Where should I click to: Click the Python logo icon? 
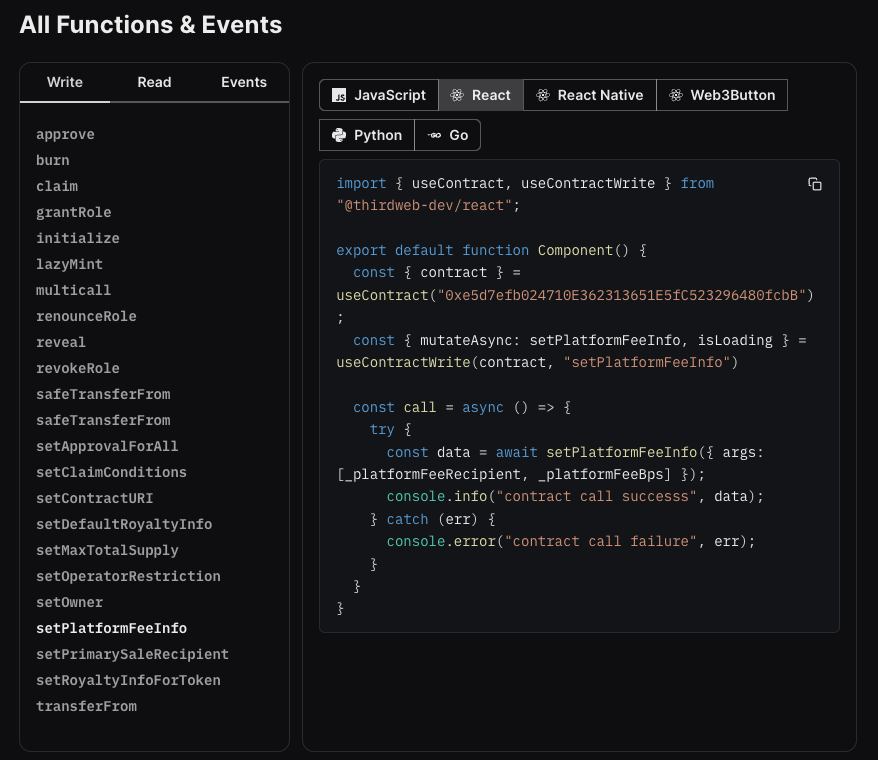pos(339,135)
